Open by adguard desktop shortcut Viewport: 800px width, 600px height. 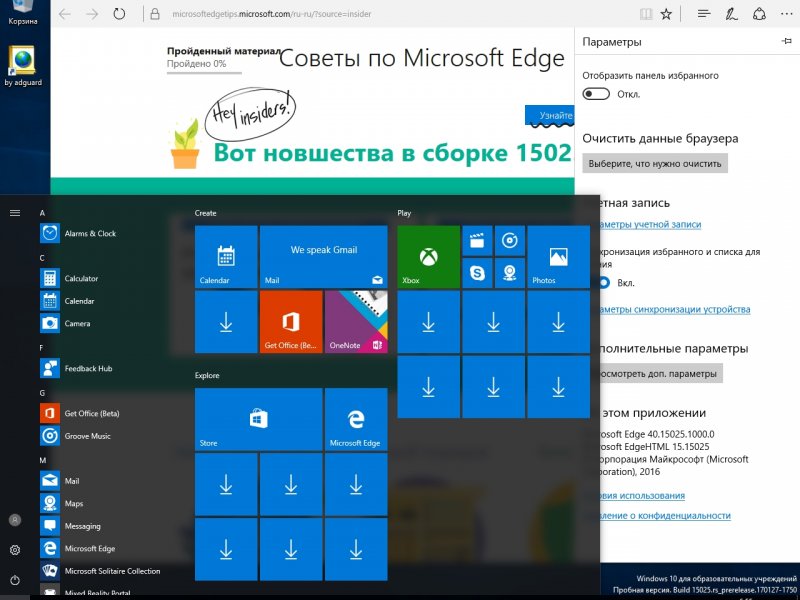(x=22, y=66)
